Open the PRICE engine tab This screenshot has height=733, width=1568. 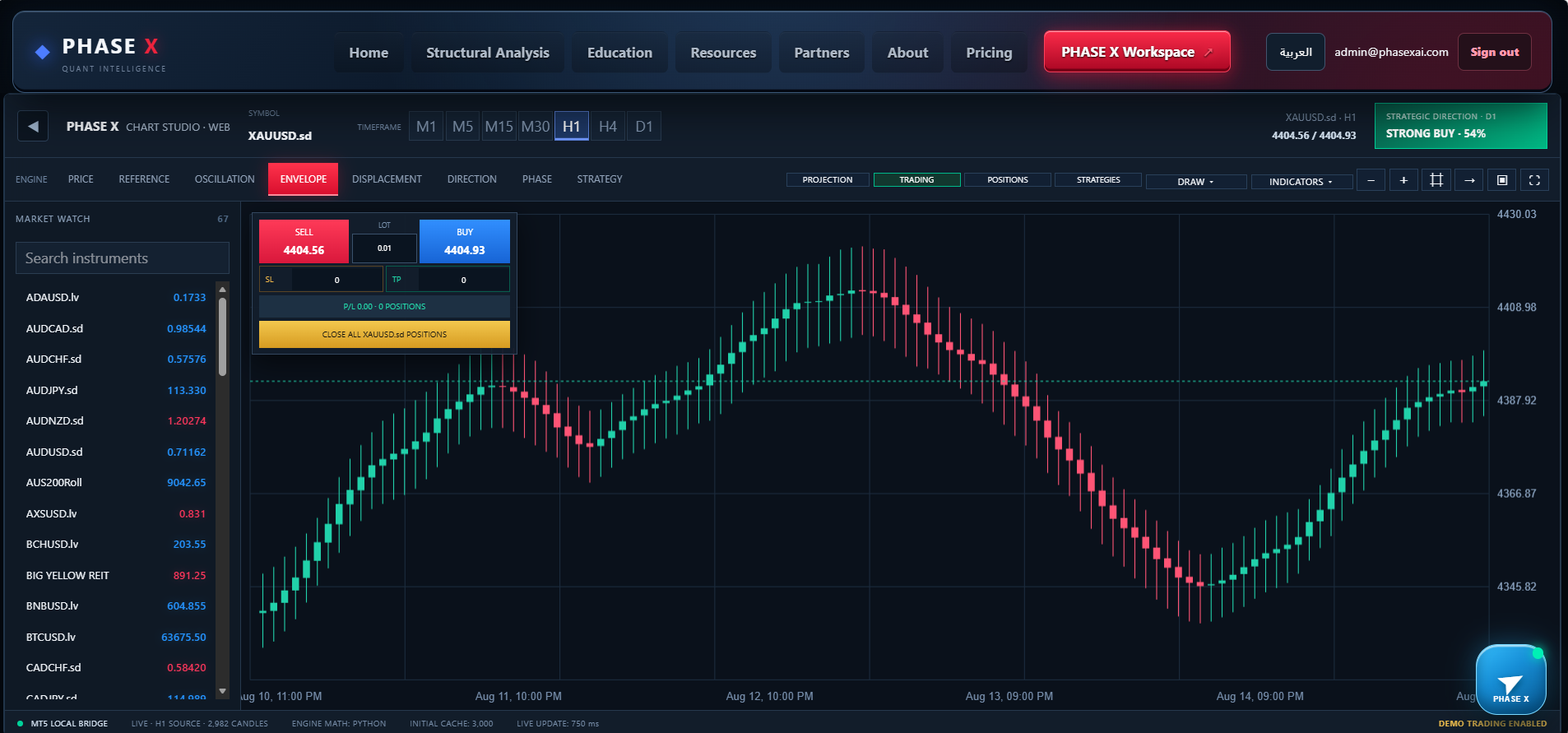click(81, 179)
